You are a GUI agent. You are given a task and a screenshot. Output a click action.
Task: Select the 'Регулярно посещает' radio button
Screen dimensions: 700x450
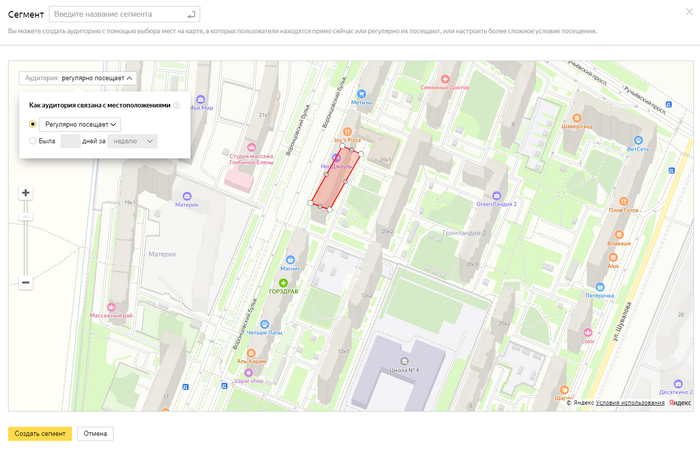33,124
